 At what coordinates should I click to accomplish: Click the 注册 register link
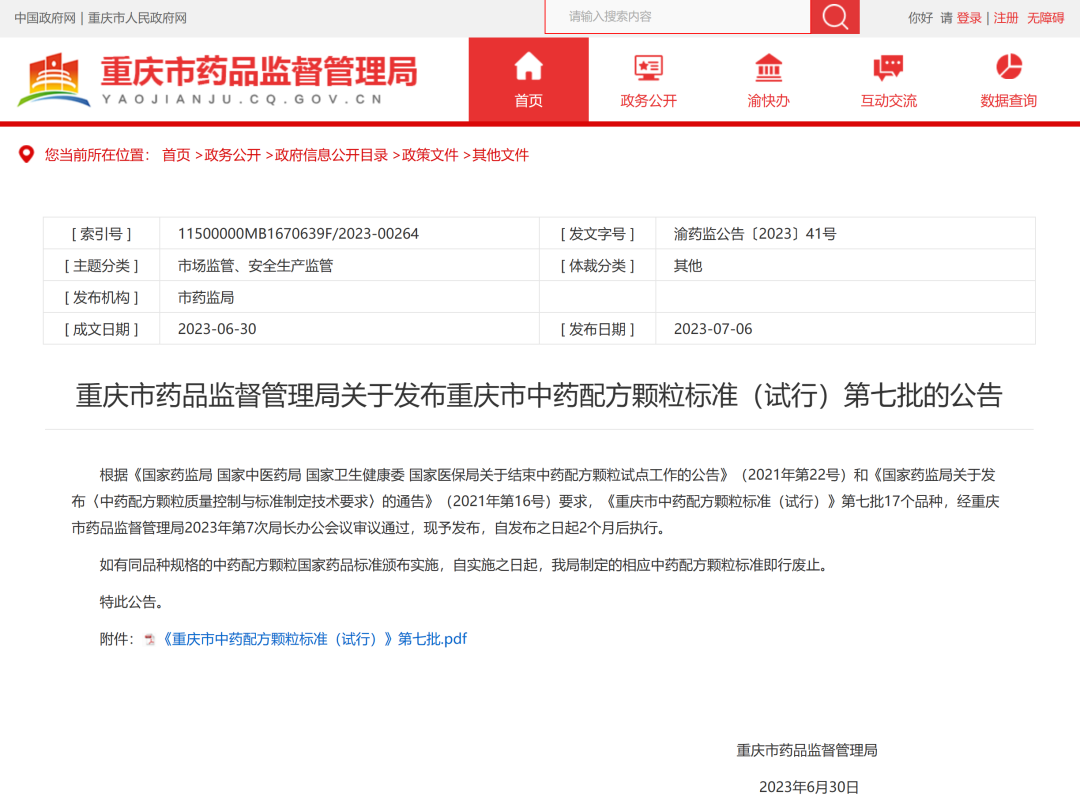coord(1006,18)
